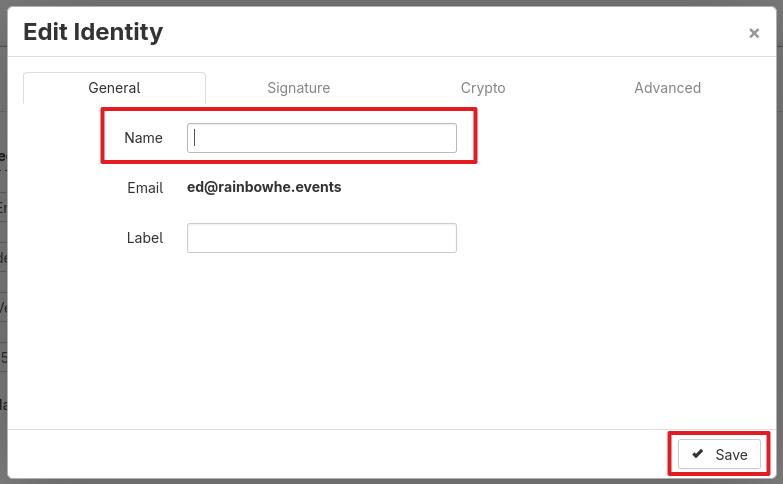The width and height of the screenshot is (783, 484).
Task: Dismiss the dialog with the X button
Action: [754, 33]
